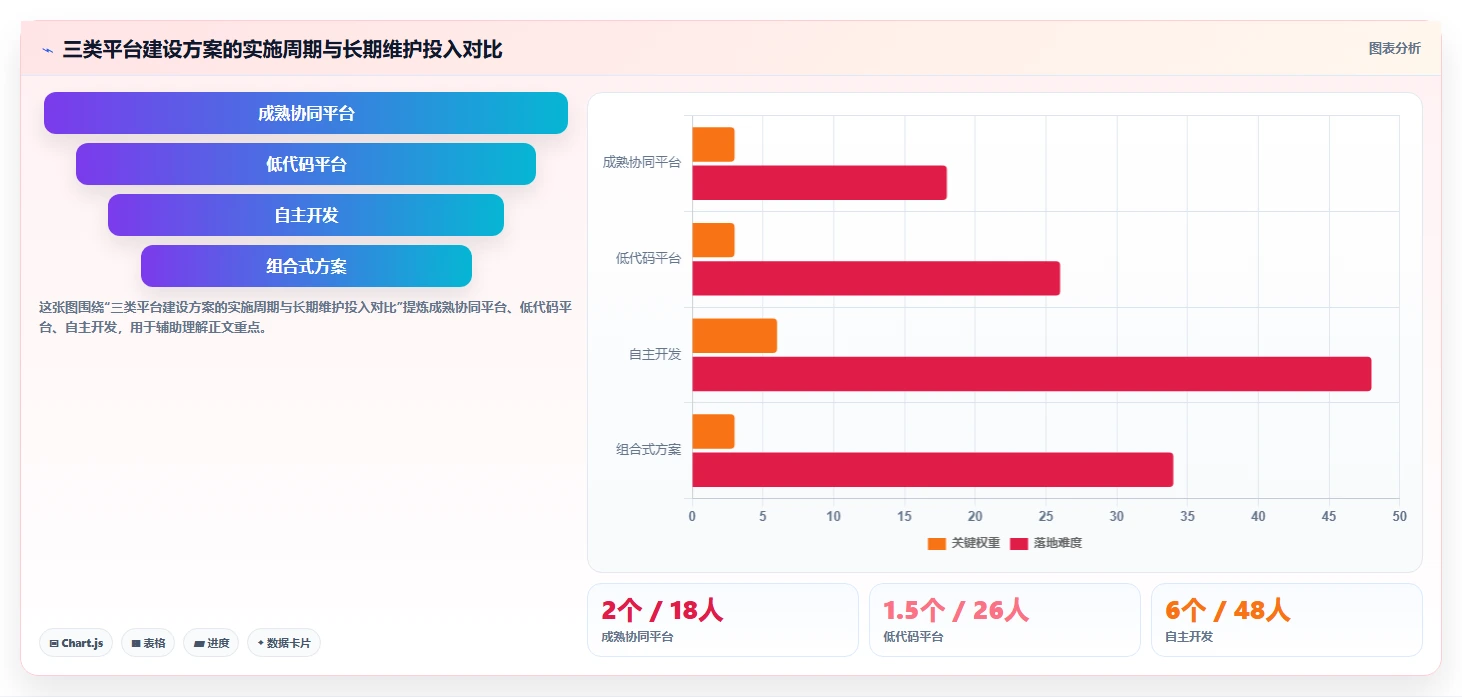
Task: Click the Chart.js tag chip
Action: pyautogui.click(x=76, y=643)
